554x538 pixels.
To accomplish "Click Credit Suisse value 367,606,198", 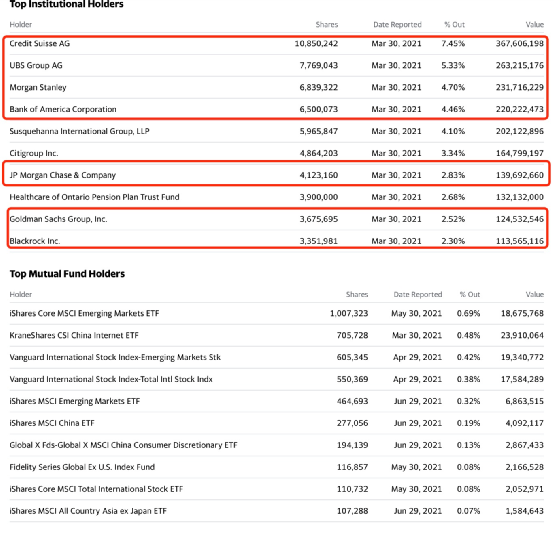I will point(520,43).
